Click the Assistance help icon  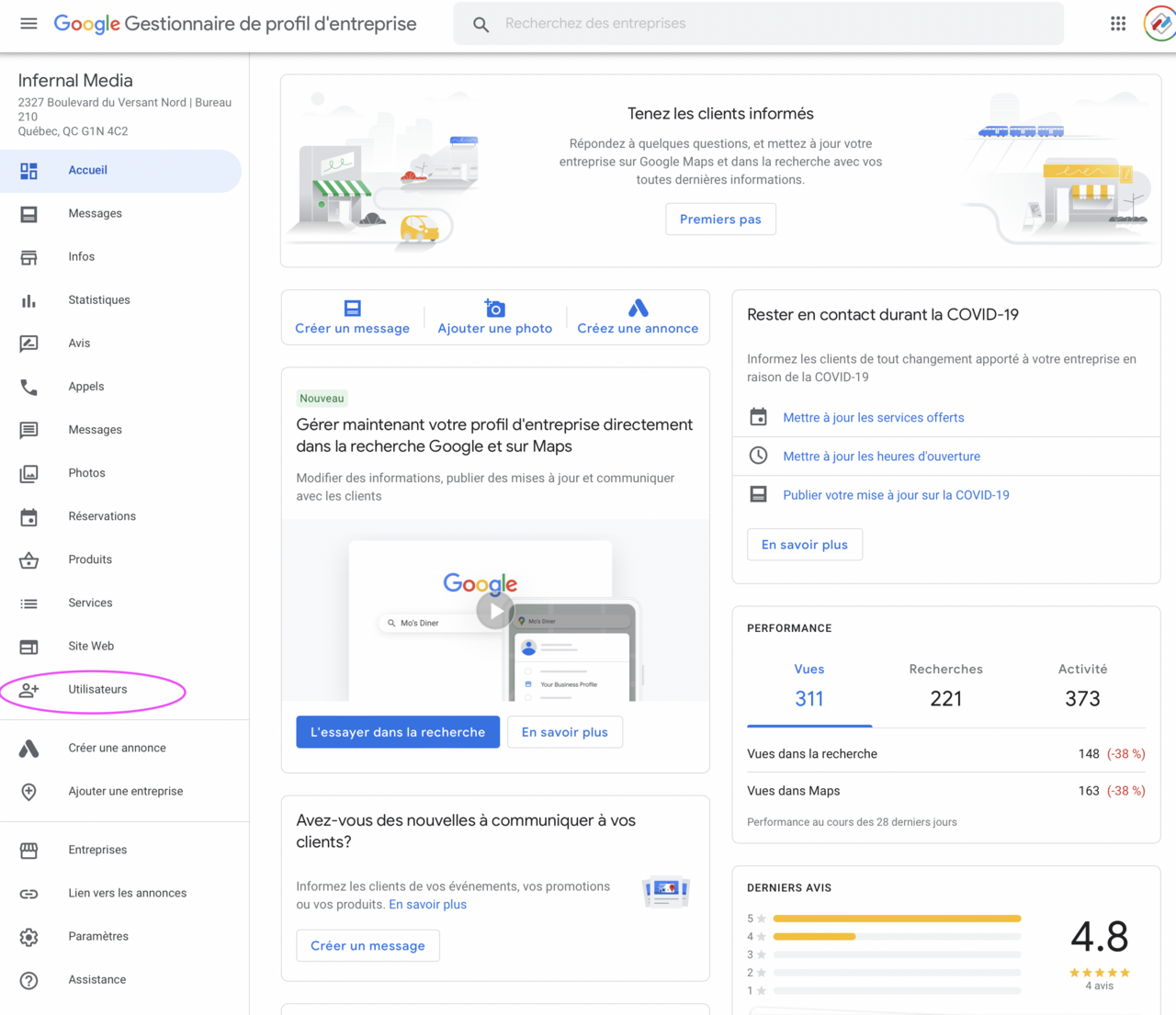coord(29,980)
